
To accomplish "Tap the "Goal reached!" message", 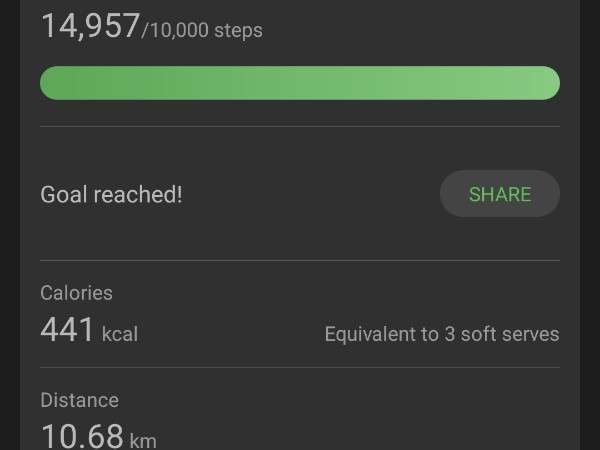I will click(x=111, y=194).
